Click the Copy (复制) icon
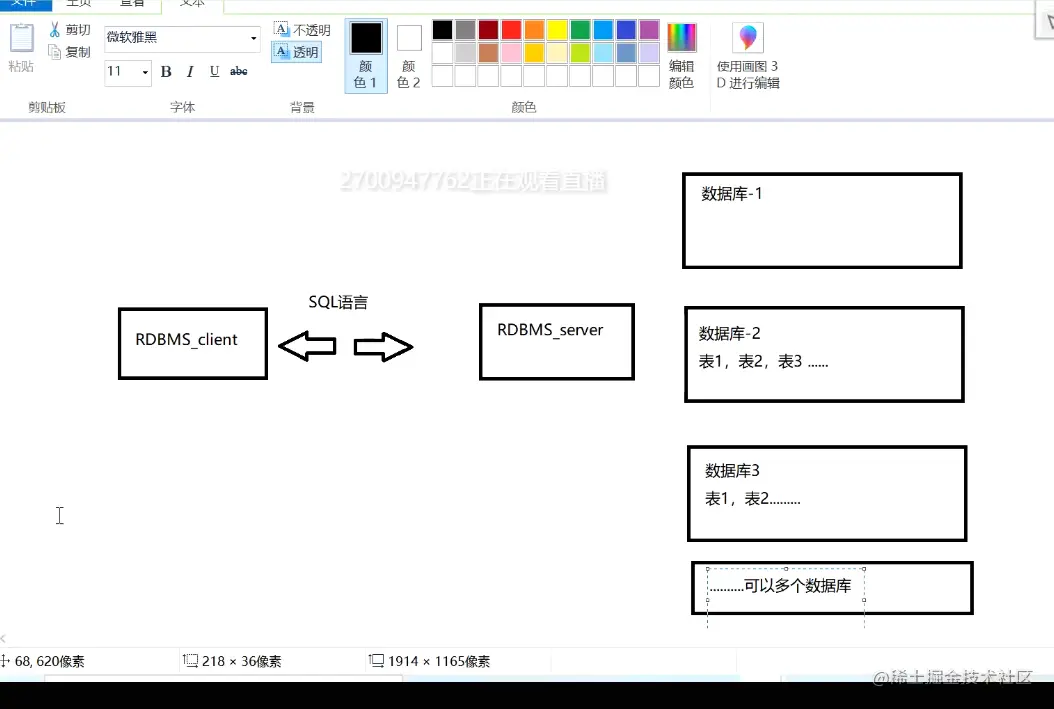 tap(58, 52)
